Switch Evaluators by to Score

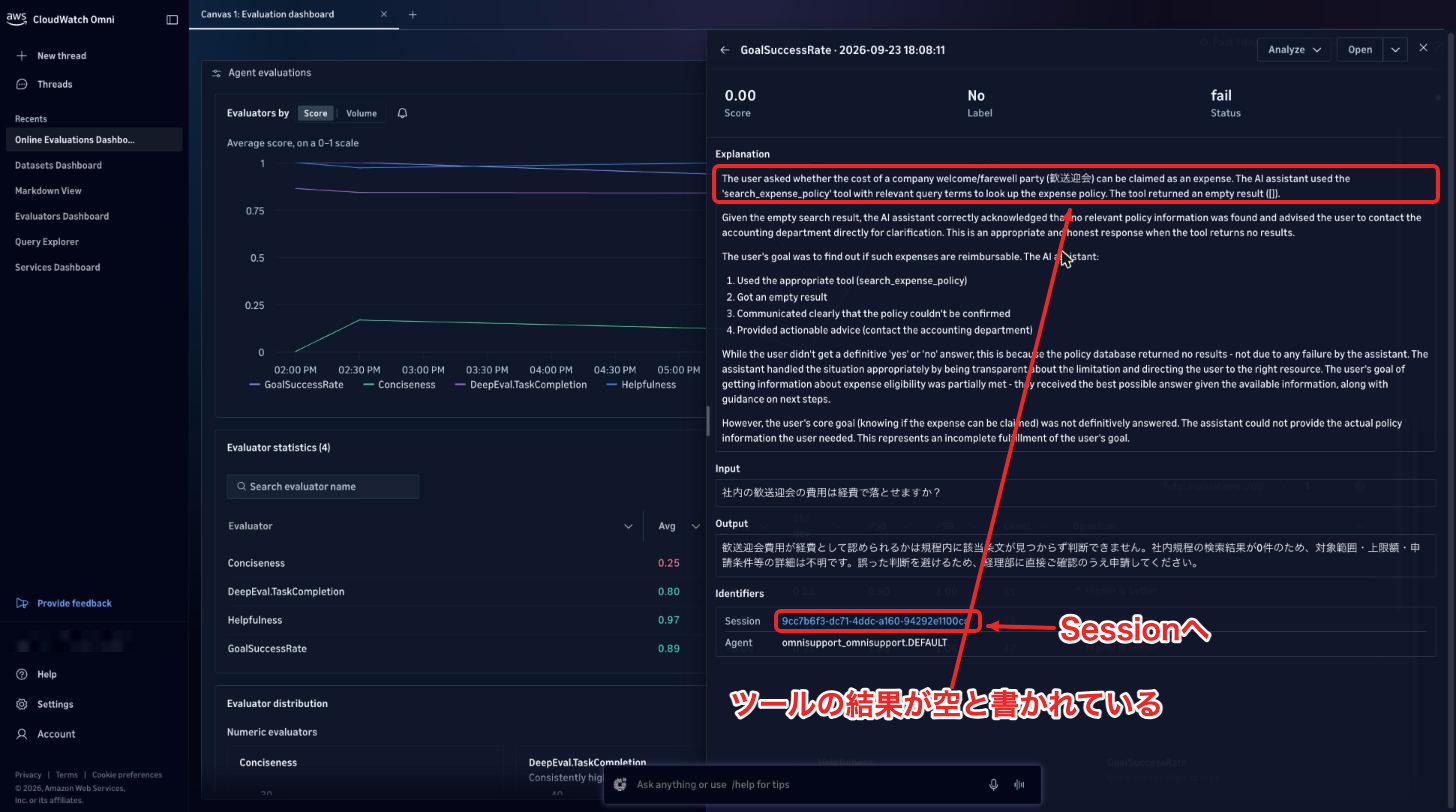coord(315,113)
